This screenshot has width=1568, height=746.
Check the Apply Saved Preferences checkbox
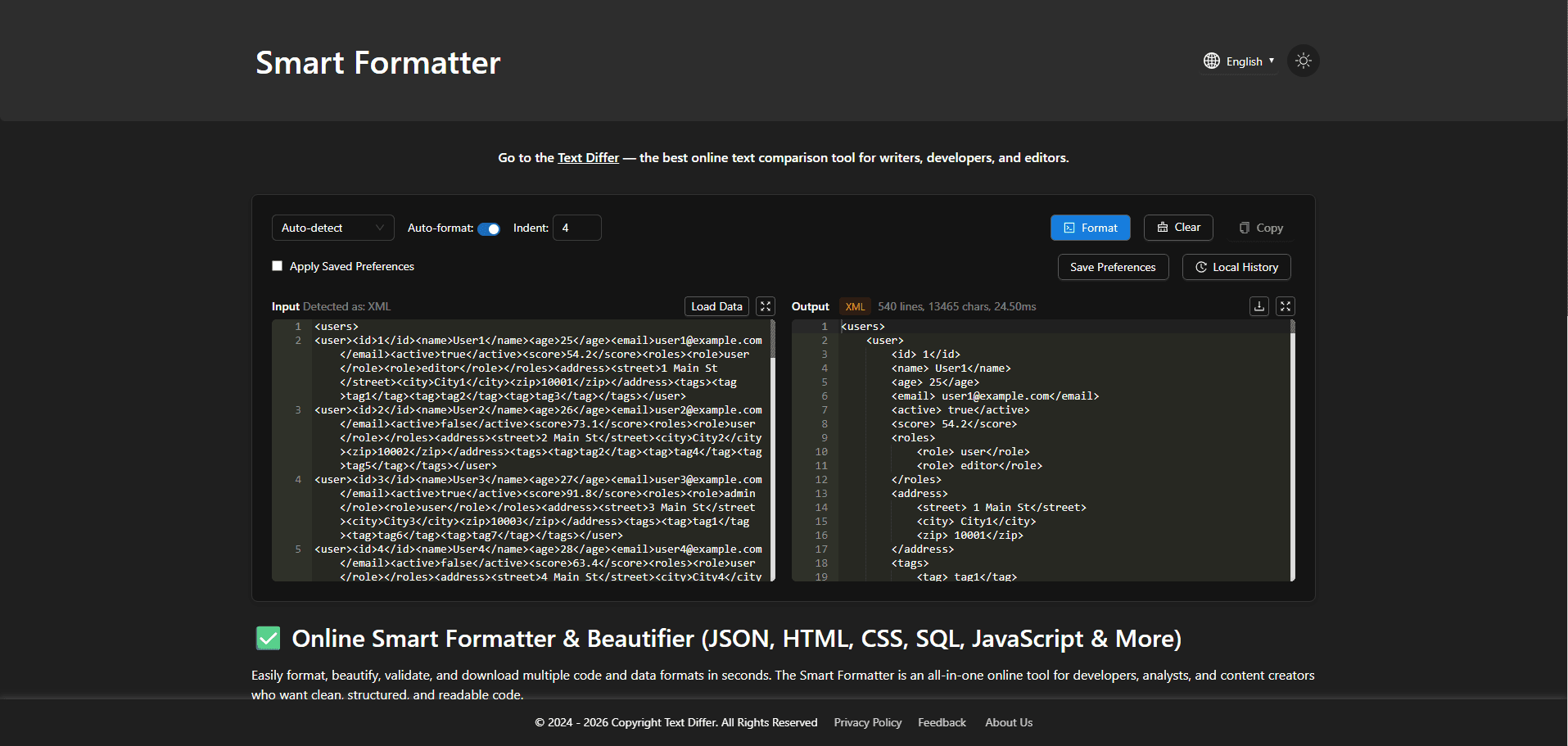tap(278, 266)
